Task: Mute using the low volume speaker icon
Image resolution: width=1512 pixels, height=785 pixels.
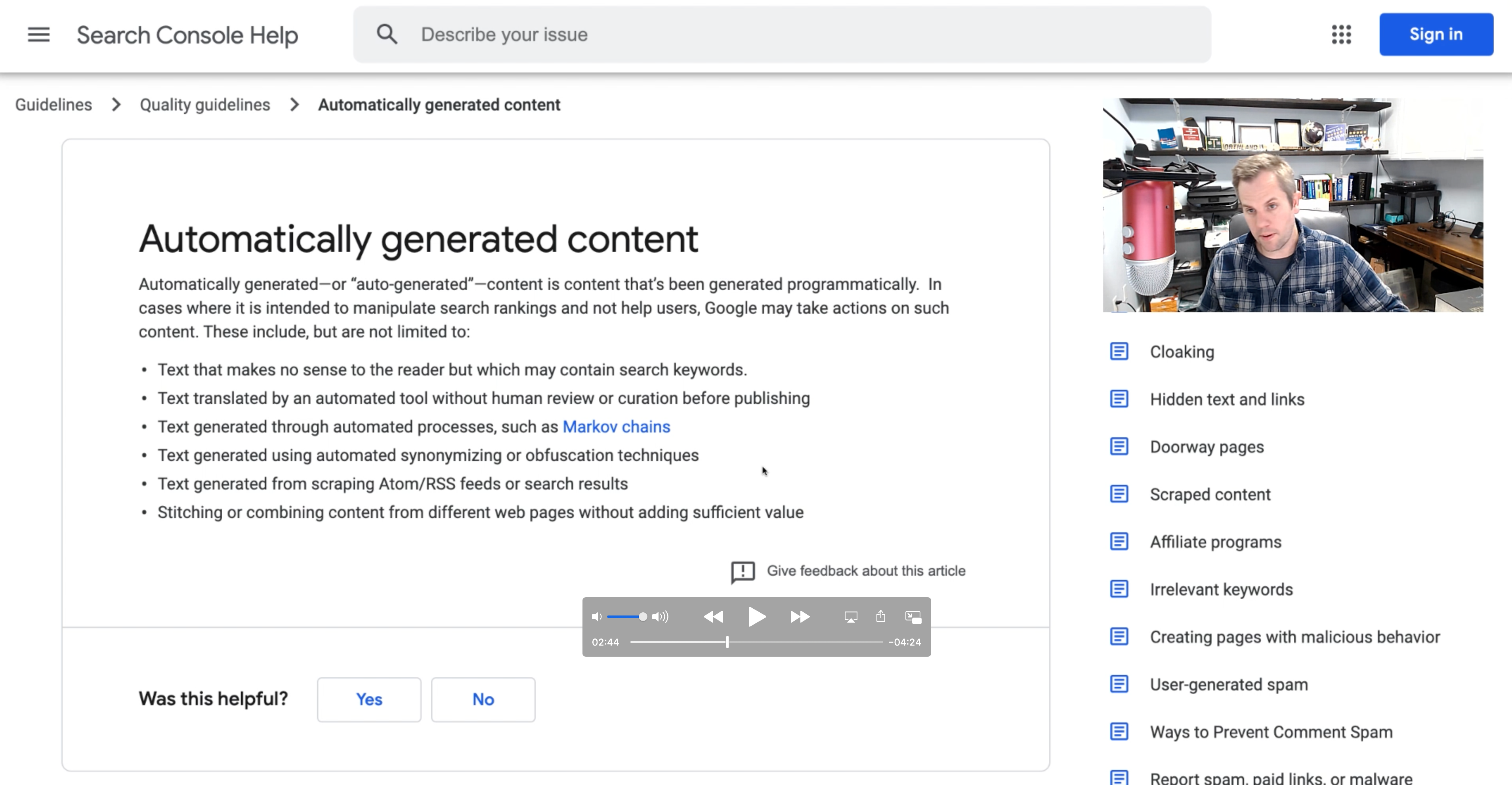Action: pos(596,617)
